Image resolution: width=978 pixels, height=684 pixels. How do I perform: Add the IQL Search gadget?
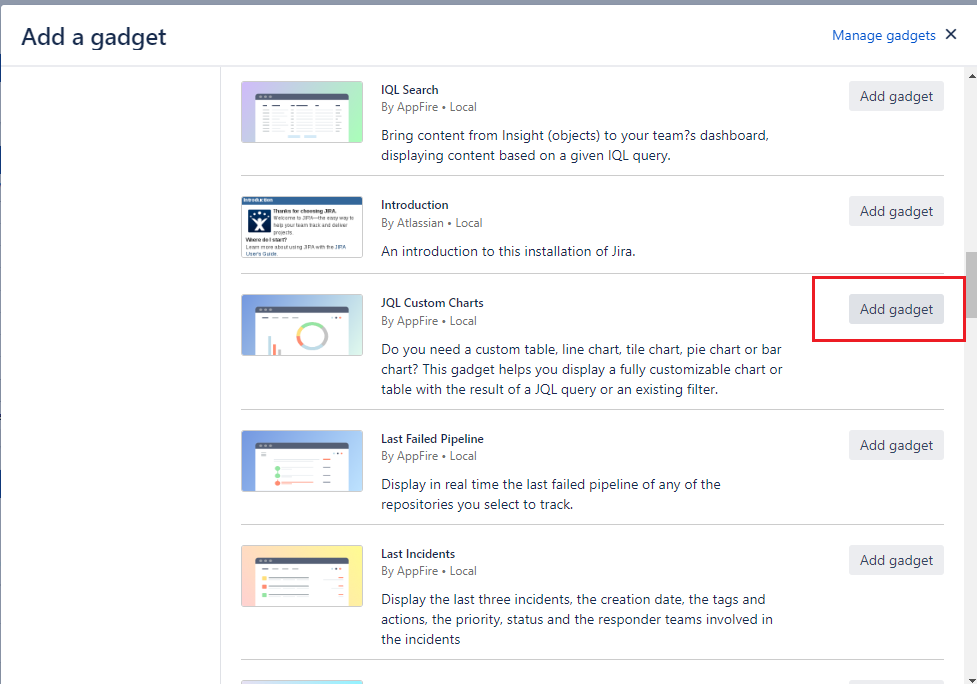(x=896, y=96)
